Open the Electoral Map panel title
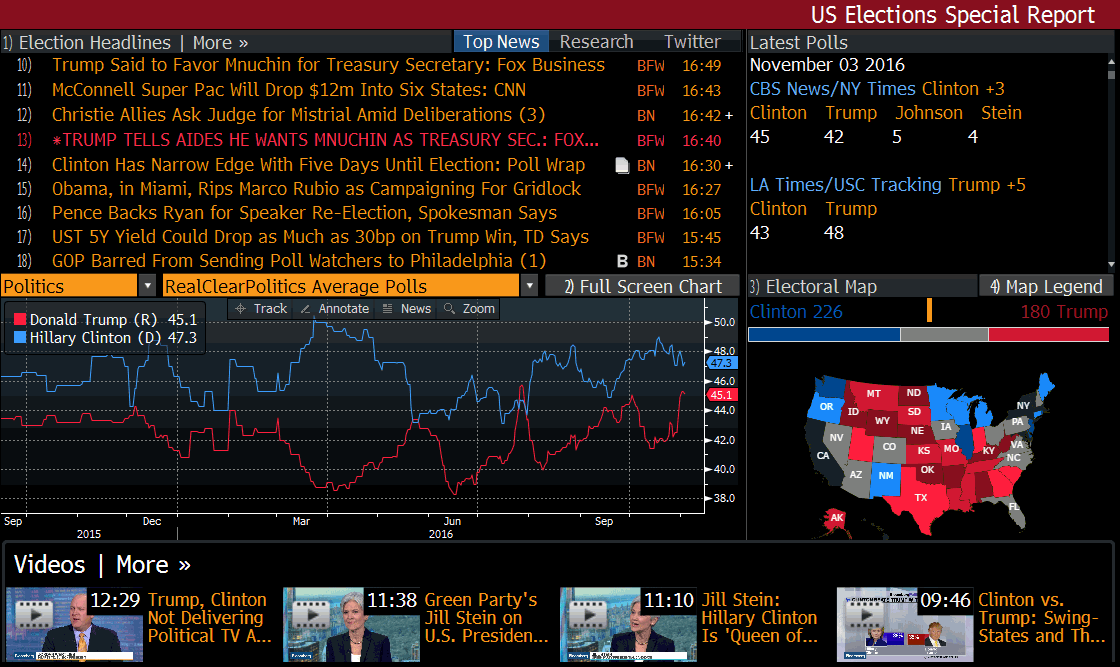 (x=821, y=286)
